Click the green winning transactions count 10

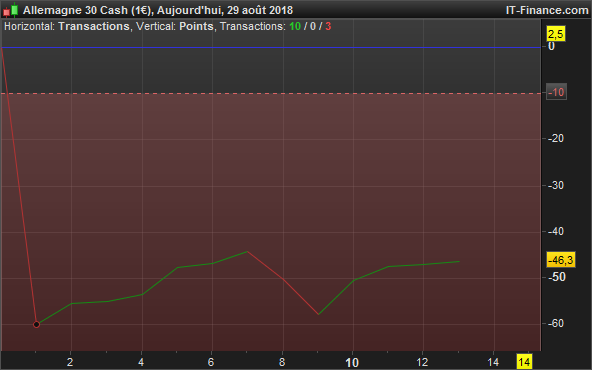(295, 26)
